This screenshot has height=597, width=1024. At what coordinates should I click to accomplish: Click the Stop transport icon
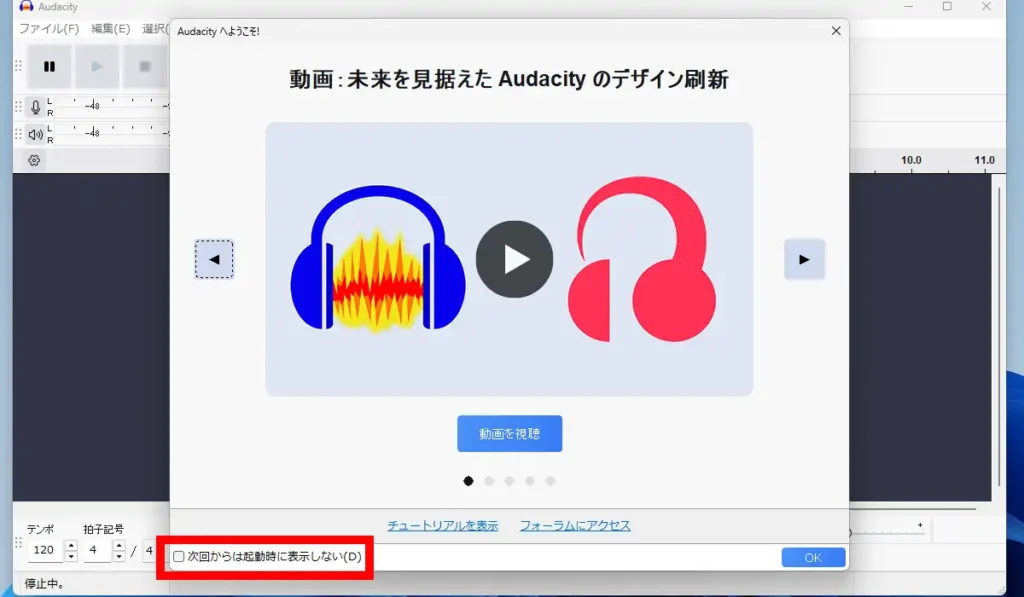pos(144,65)
